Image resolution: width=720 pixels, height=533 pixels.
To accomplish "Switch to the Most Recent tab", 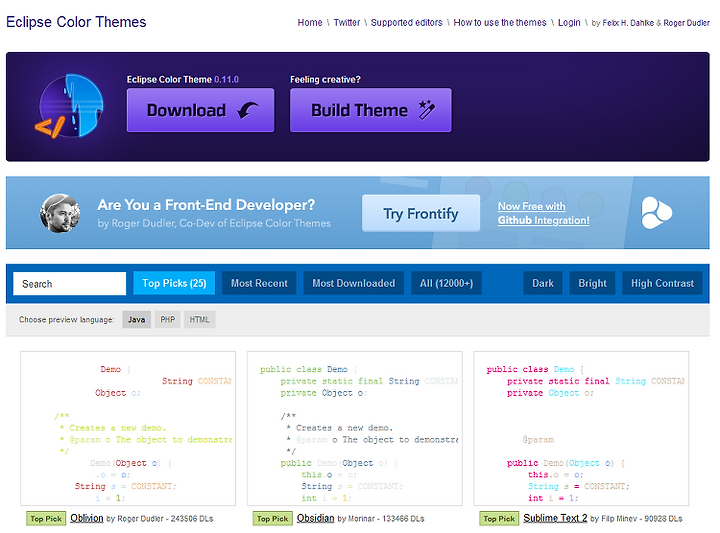I will pos(259,283).
